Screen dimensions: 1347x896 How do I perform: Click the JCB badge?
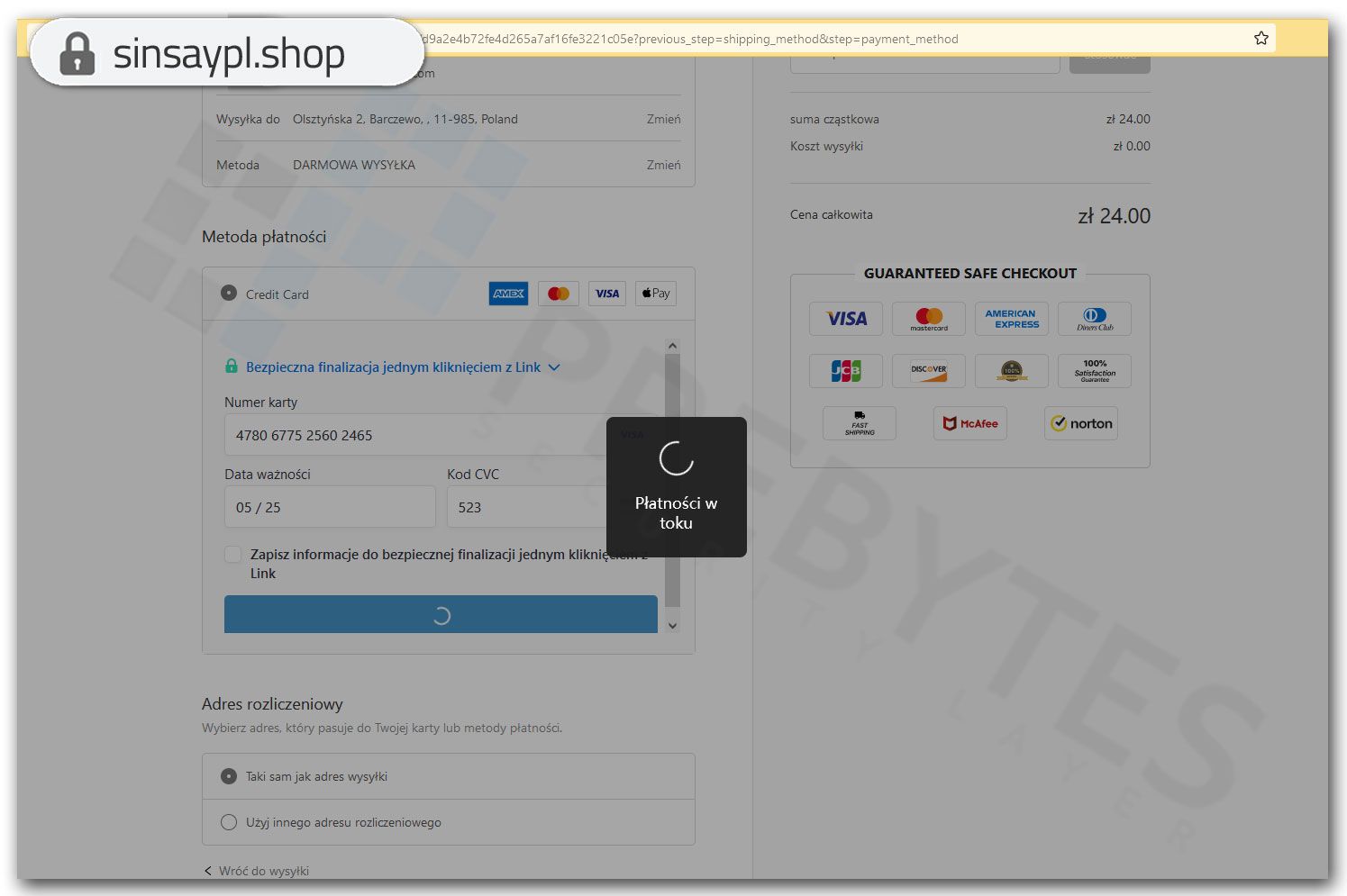pos(846,370)
